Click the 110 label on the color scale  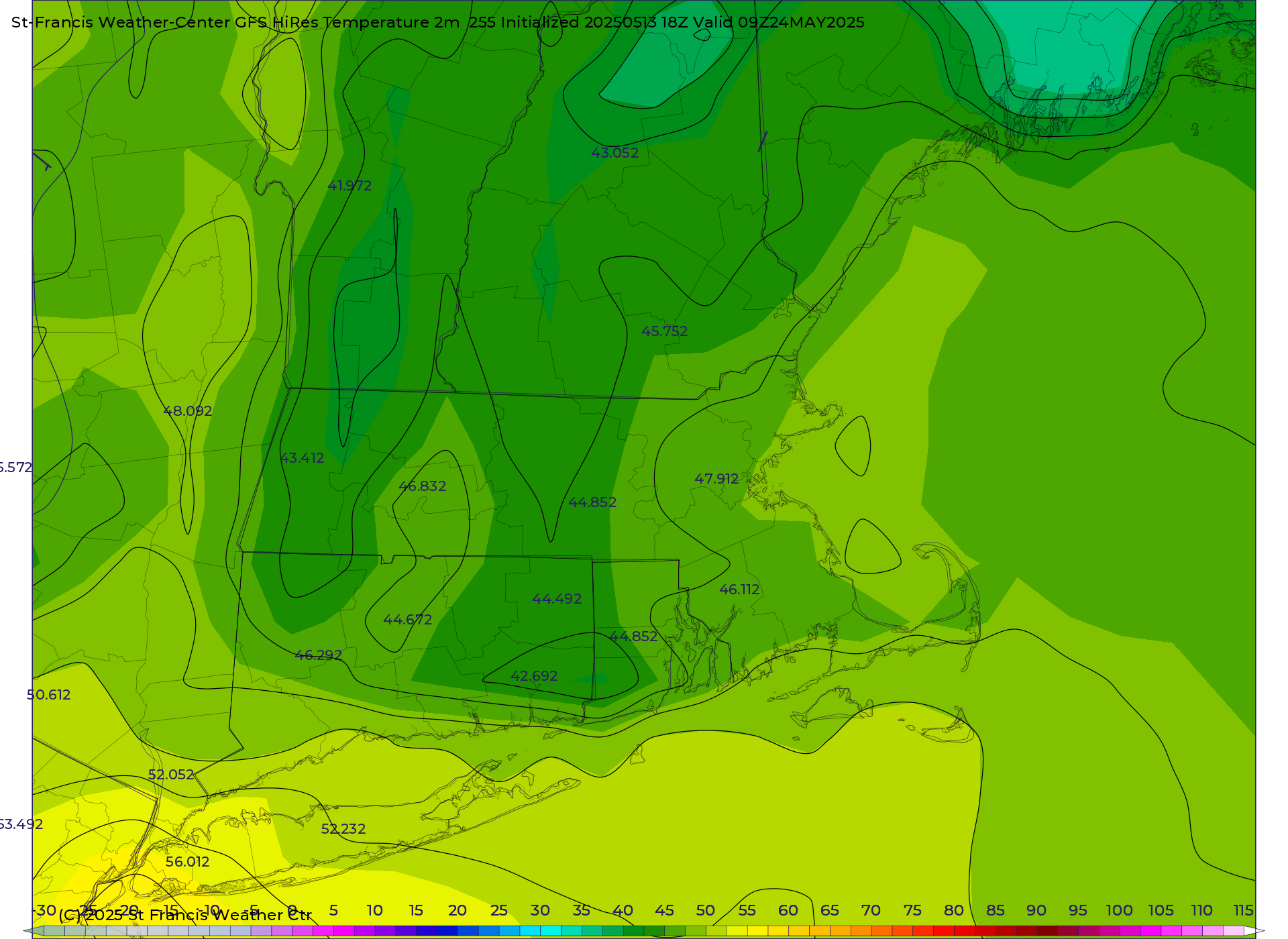[x=1202, y=911]
